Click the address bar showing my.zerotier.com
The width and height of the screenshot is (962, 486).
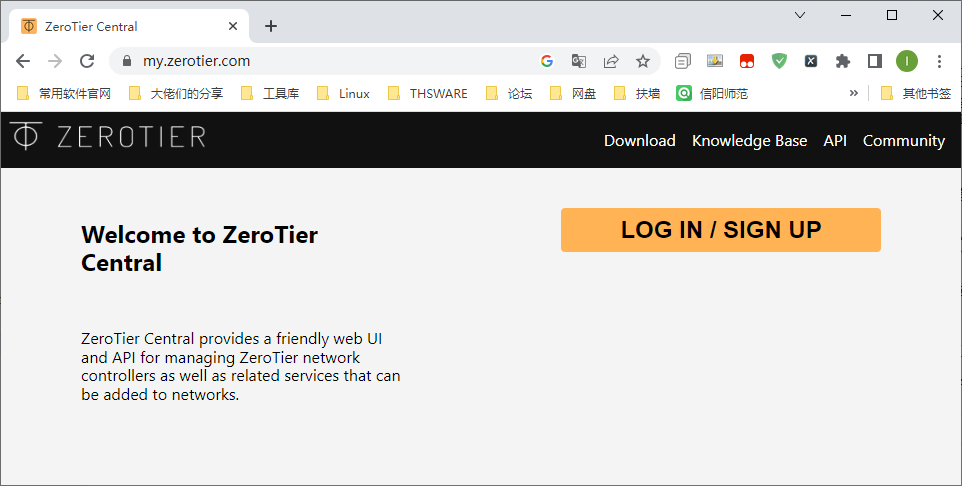(330, 61)
